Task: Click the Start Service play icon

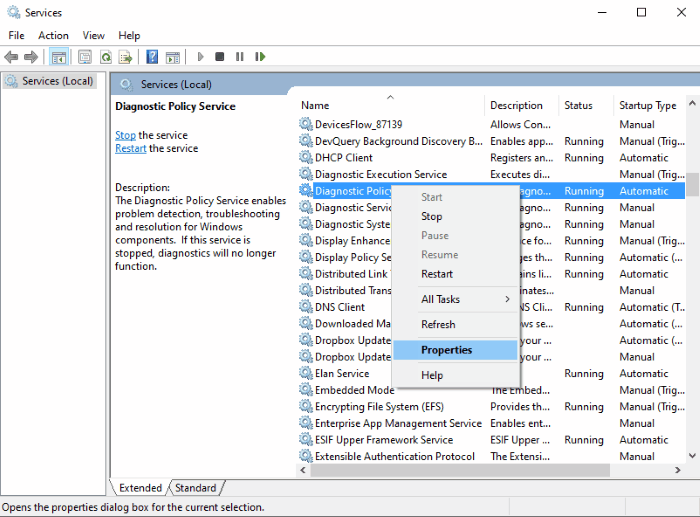Action: click(x=200, y=57)
